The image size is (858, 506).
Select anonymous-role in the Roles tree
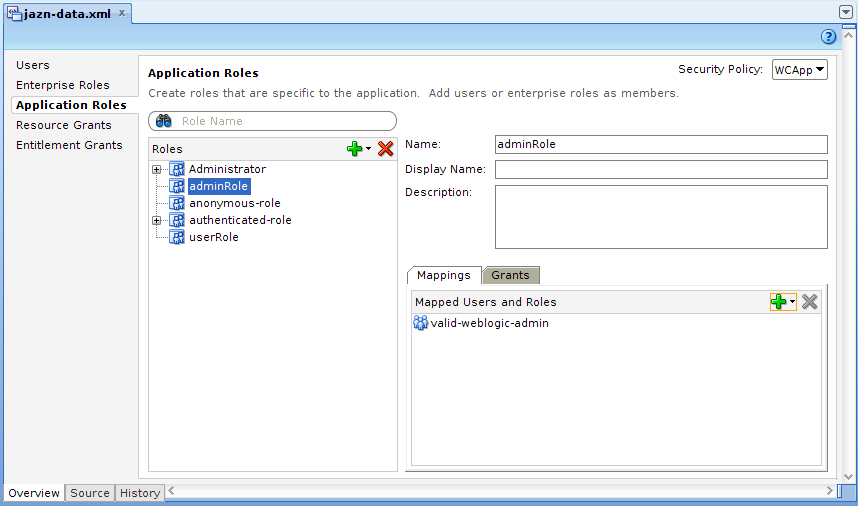pyautogui.click(x=234, y=203)
